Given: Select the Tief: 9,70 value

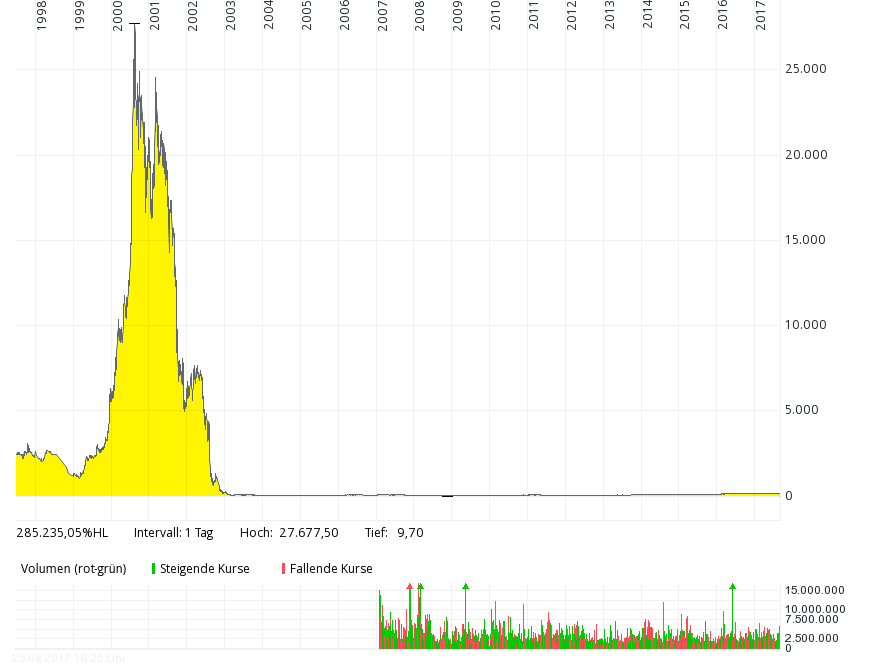Looking at the screenshot, I should pos(394,533).
